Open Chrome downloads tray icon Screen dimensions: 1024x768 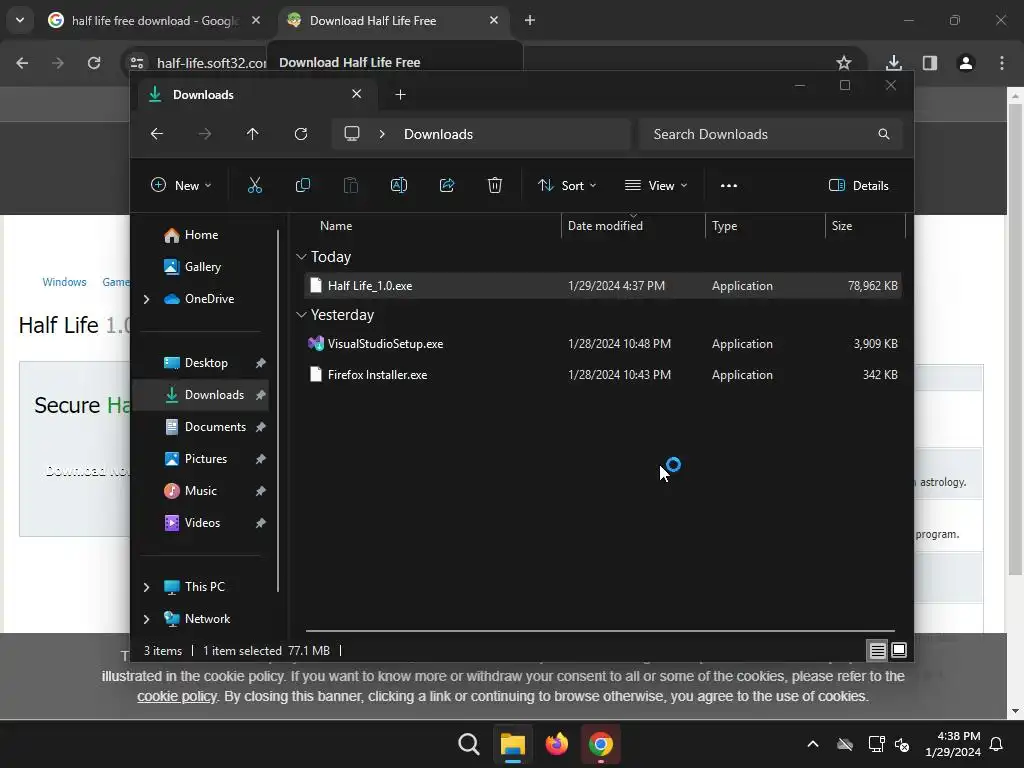(893, 63)
